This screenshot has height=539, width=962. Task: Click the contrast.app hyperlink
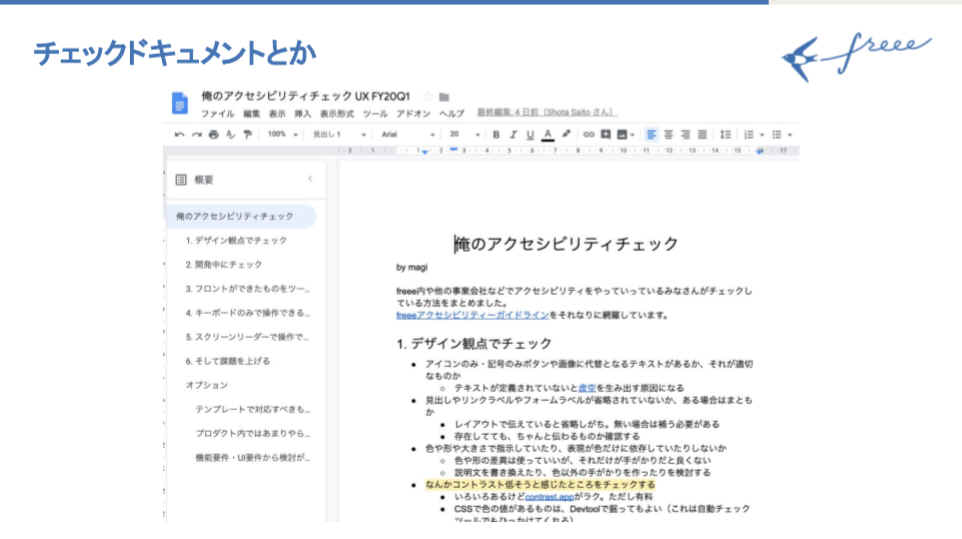551,496
